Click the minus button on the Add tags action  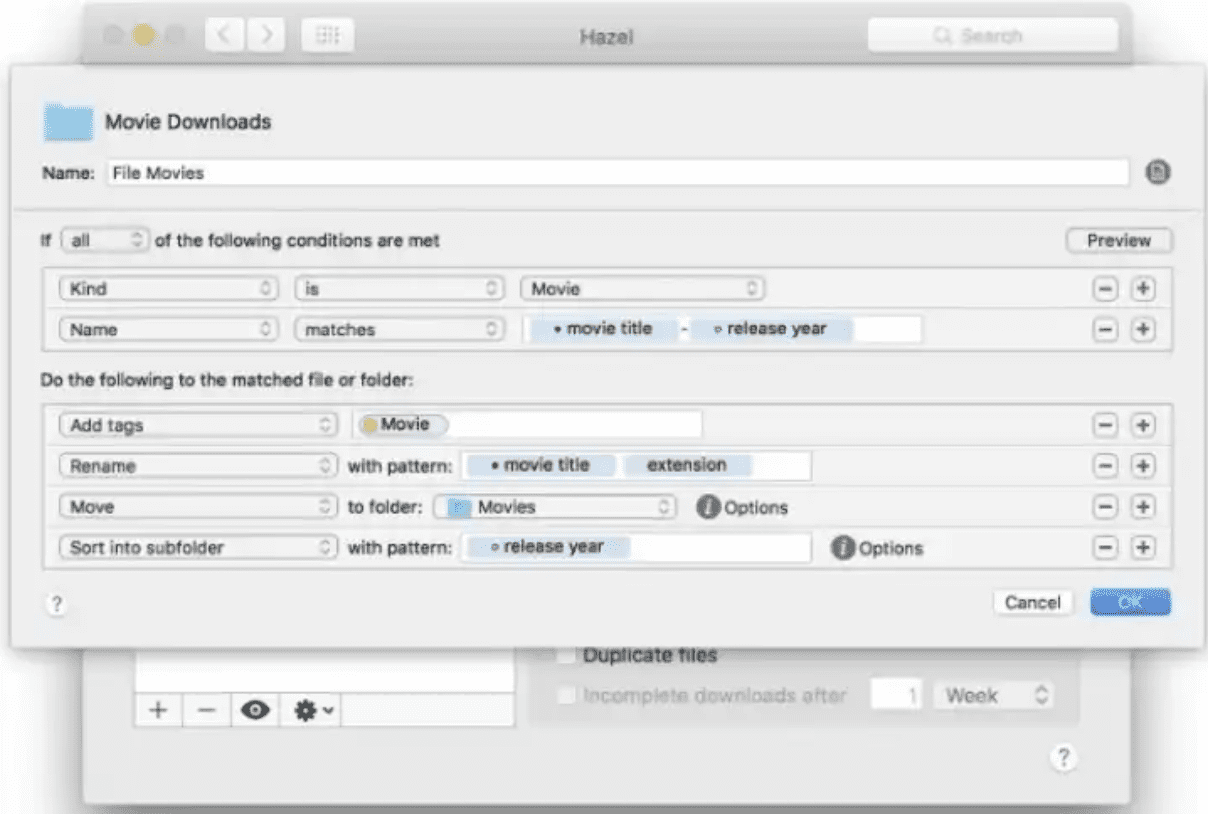1105,426
